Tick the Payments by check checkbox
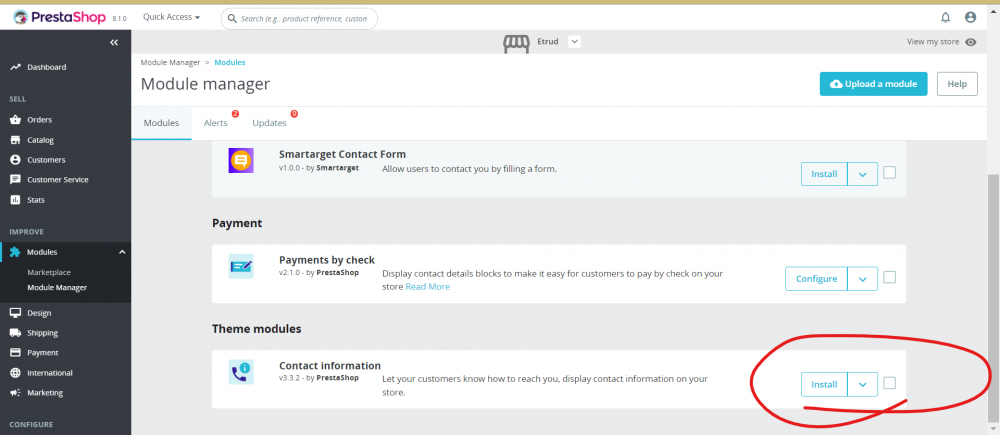1000x435 pixels. [x=890, y=277]
